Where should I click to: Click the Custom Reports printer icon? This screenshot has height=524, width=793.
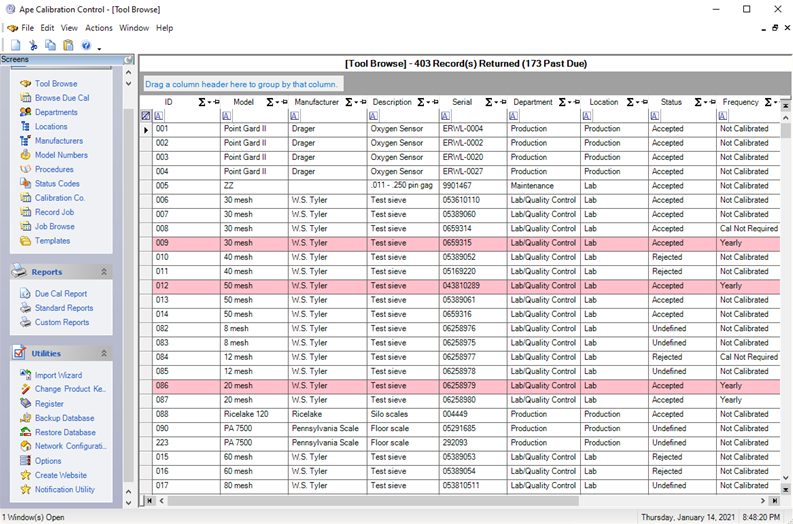point(25,322)
